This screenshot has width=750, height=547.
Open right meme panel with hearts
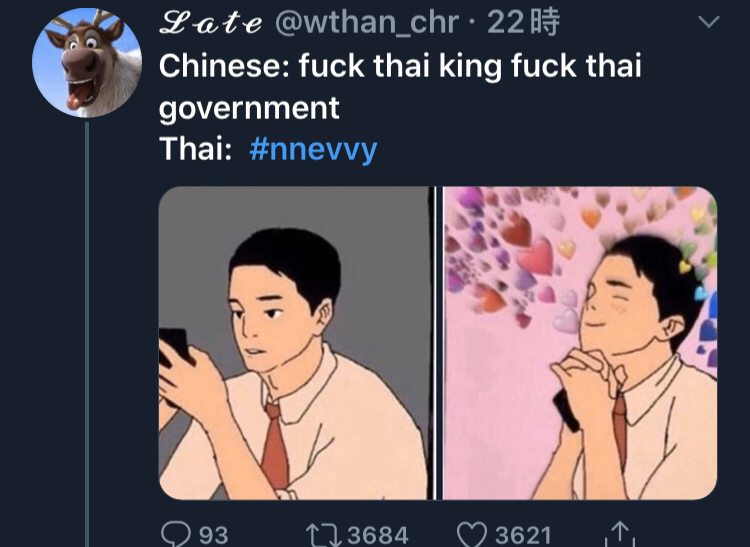[x=580, y=343]
